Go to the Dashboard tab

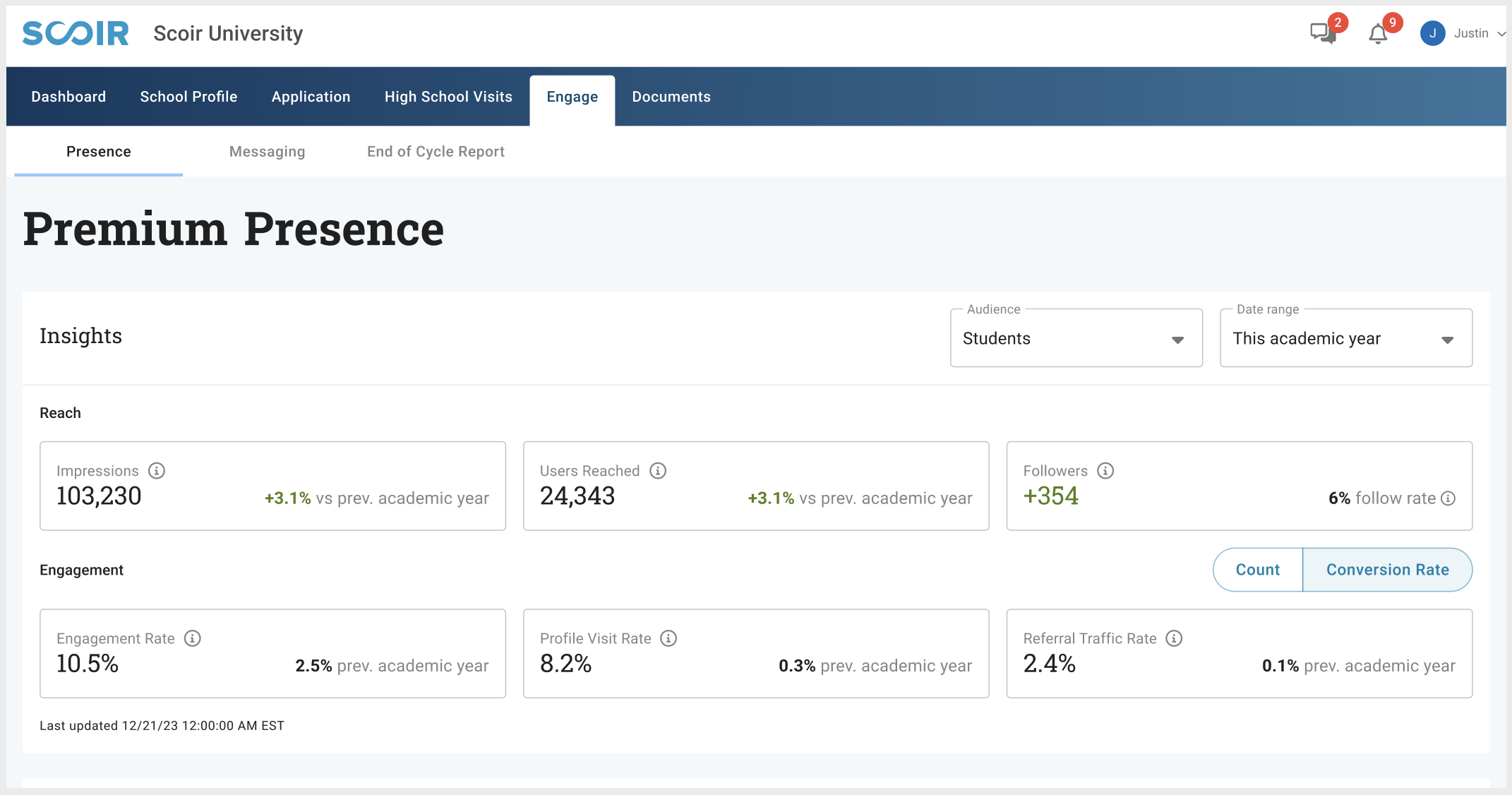coord(68,97)
